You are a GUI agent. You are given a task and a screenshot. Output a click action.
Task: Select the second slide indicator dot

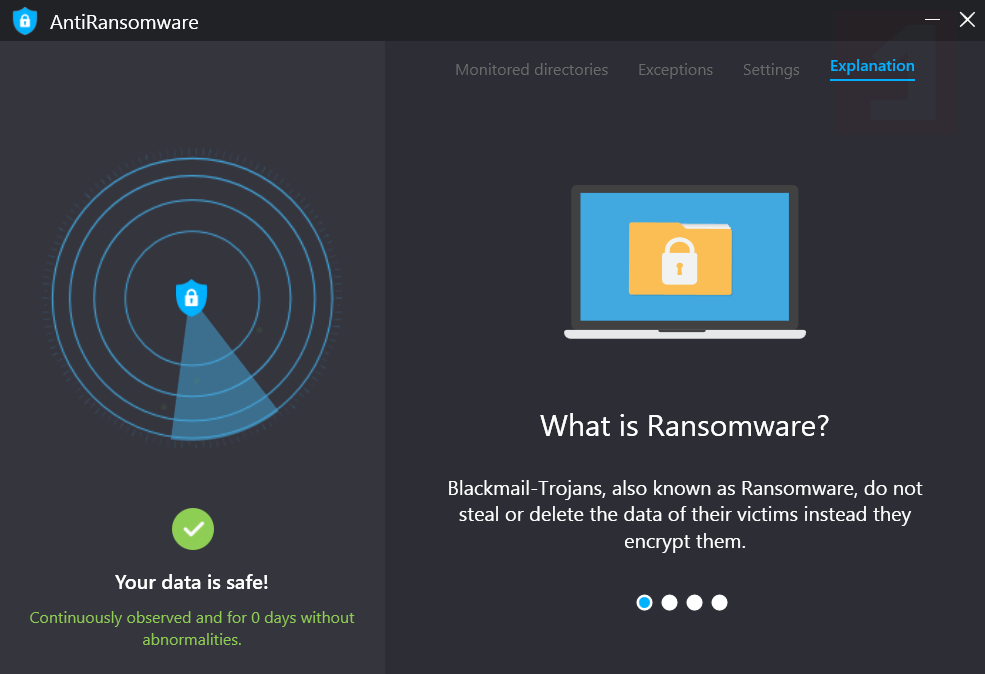(670, 602)
